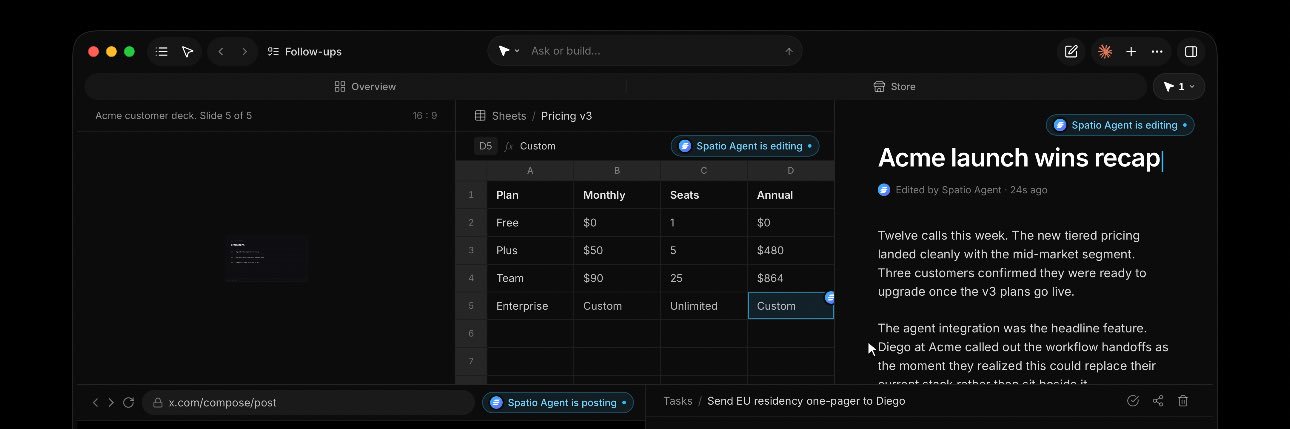Select column A header
The width and height of the screenshot is (1290, 429).
530,171
